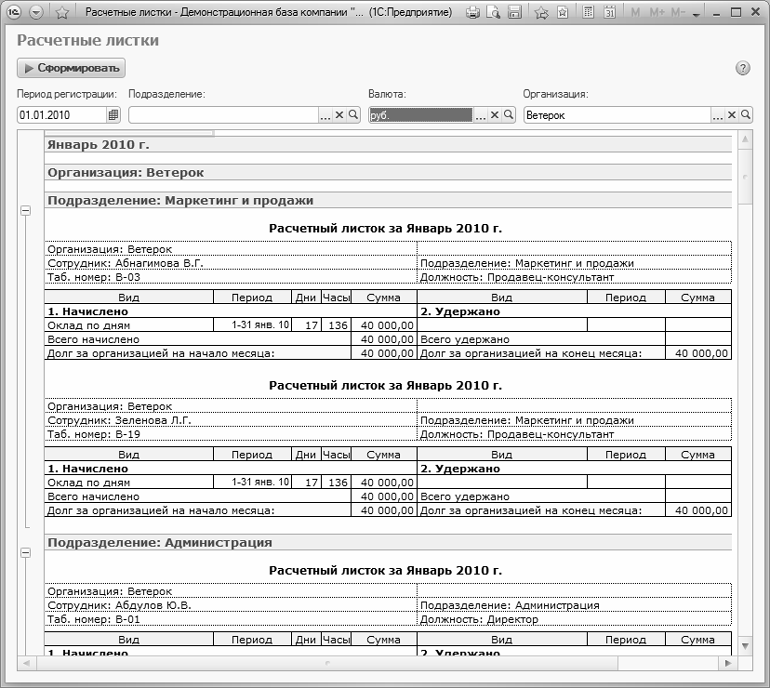Open the calendar picker for Период регистрации
770x688 pixels.
[x=113, y=115]
